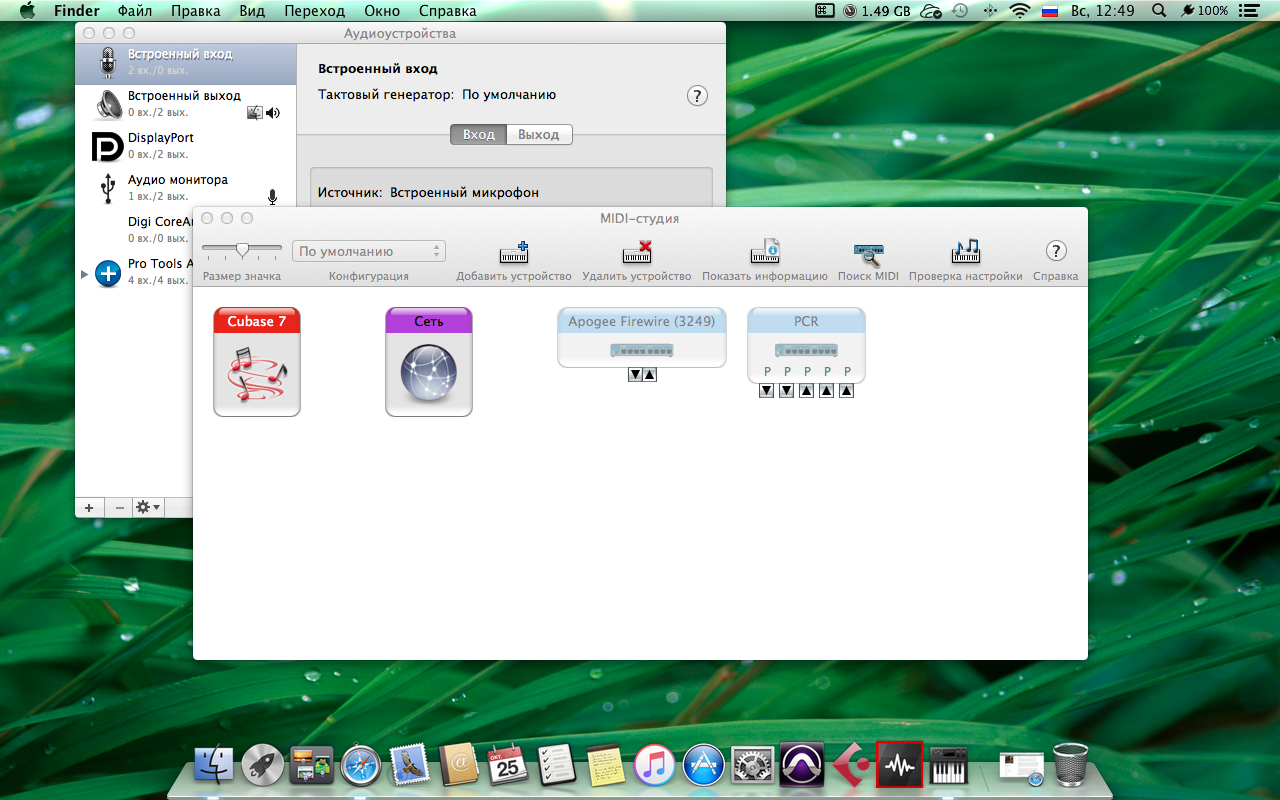Expand the Pro Tools aggregate device
1280x800 pixels.
pyautogui.click(x=84, y=273)
